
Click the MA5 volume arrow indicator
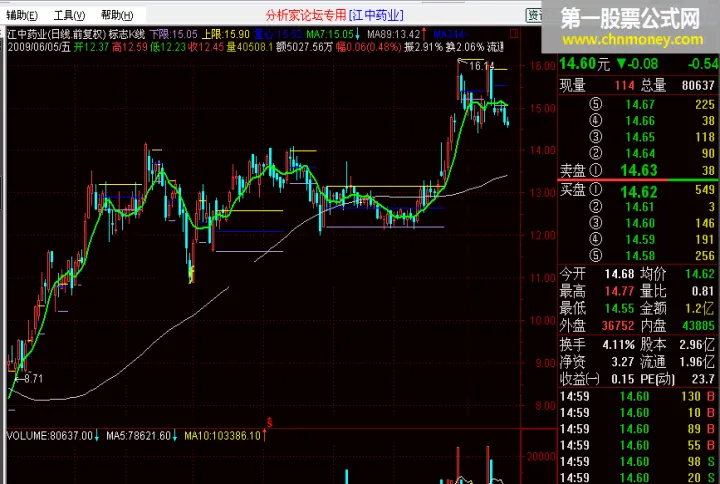(x=176, y=436)
